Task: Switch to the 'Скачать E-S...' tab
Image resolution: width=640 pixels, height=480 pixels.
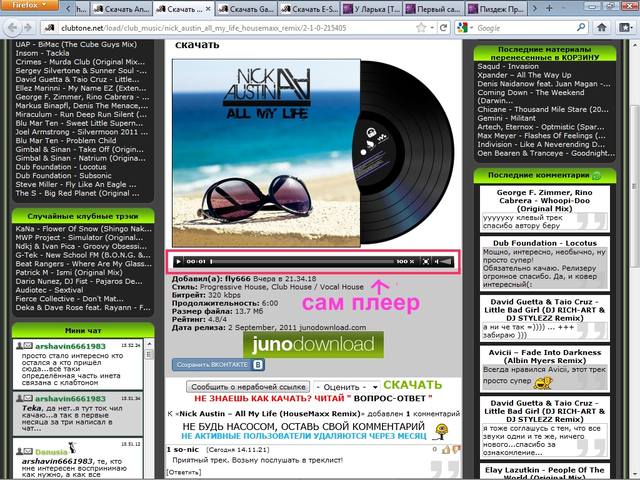Action: pyautogui.click(x=309, y=9)
